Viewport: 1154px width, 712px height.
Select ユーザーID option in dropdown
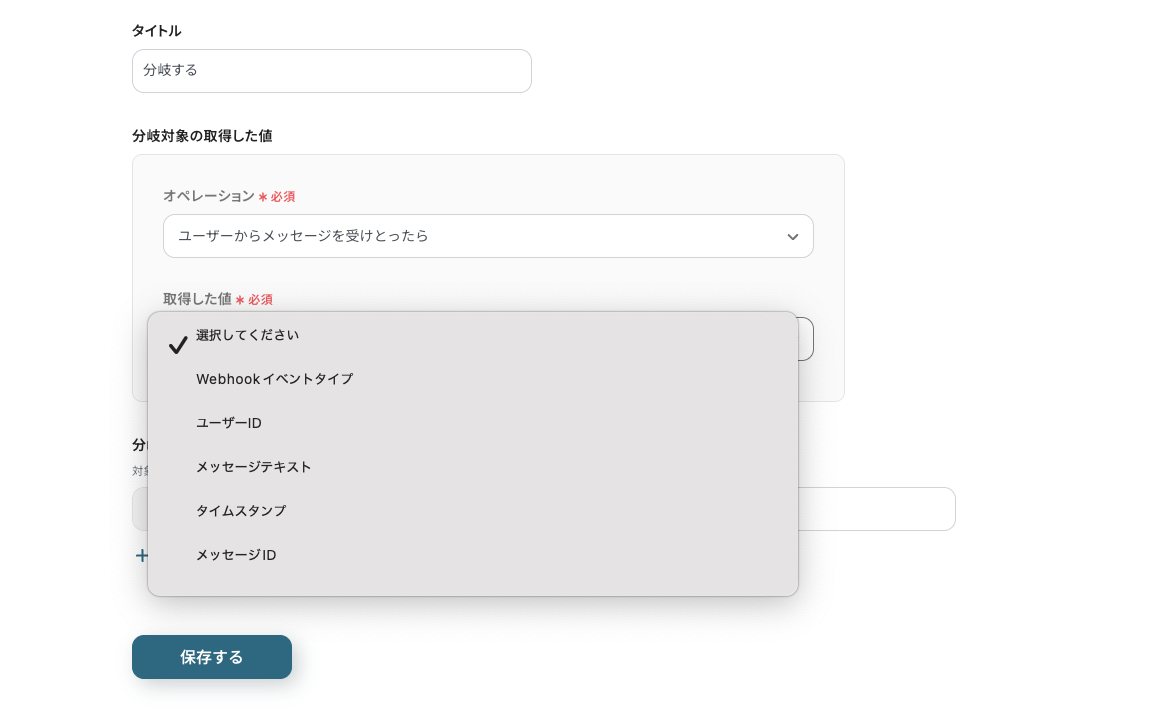point(229,423)
